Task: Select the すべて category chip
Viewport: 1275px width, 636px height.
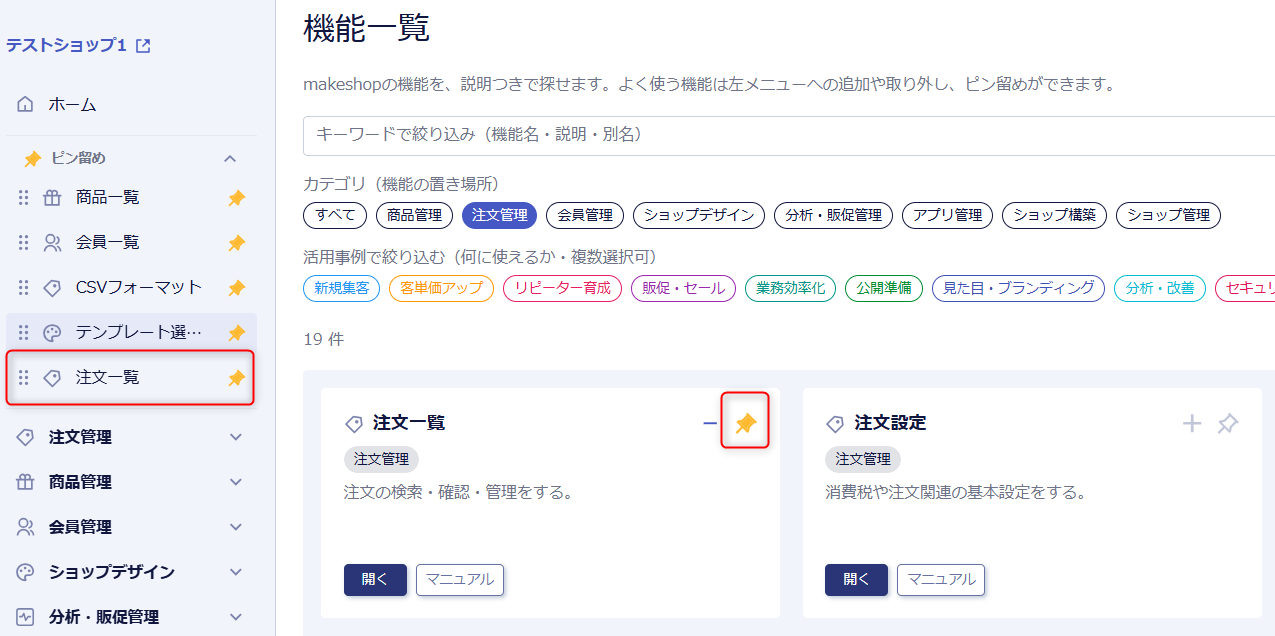Action: [x=335, y=215]
